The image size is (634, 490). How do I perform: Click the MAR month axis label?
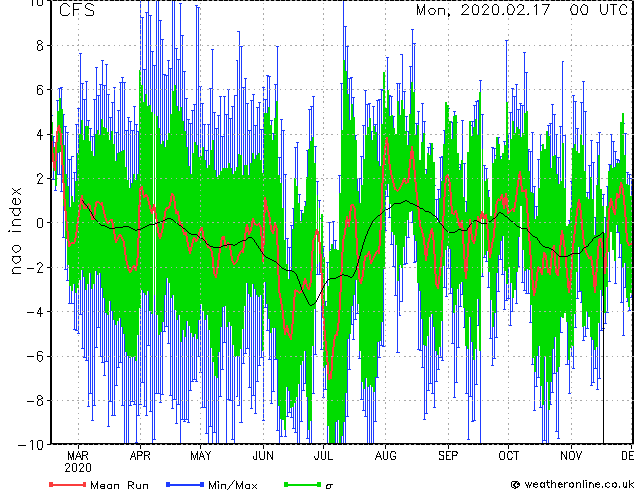tap(78, 456)
